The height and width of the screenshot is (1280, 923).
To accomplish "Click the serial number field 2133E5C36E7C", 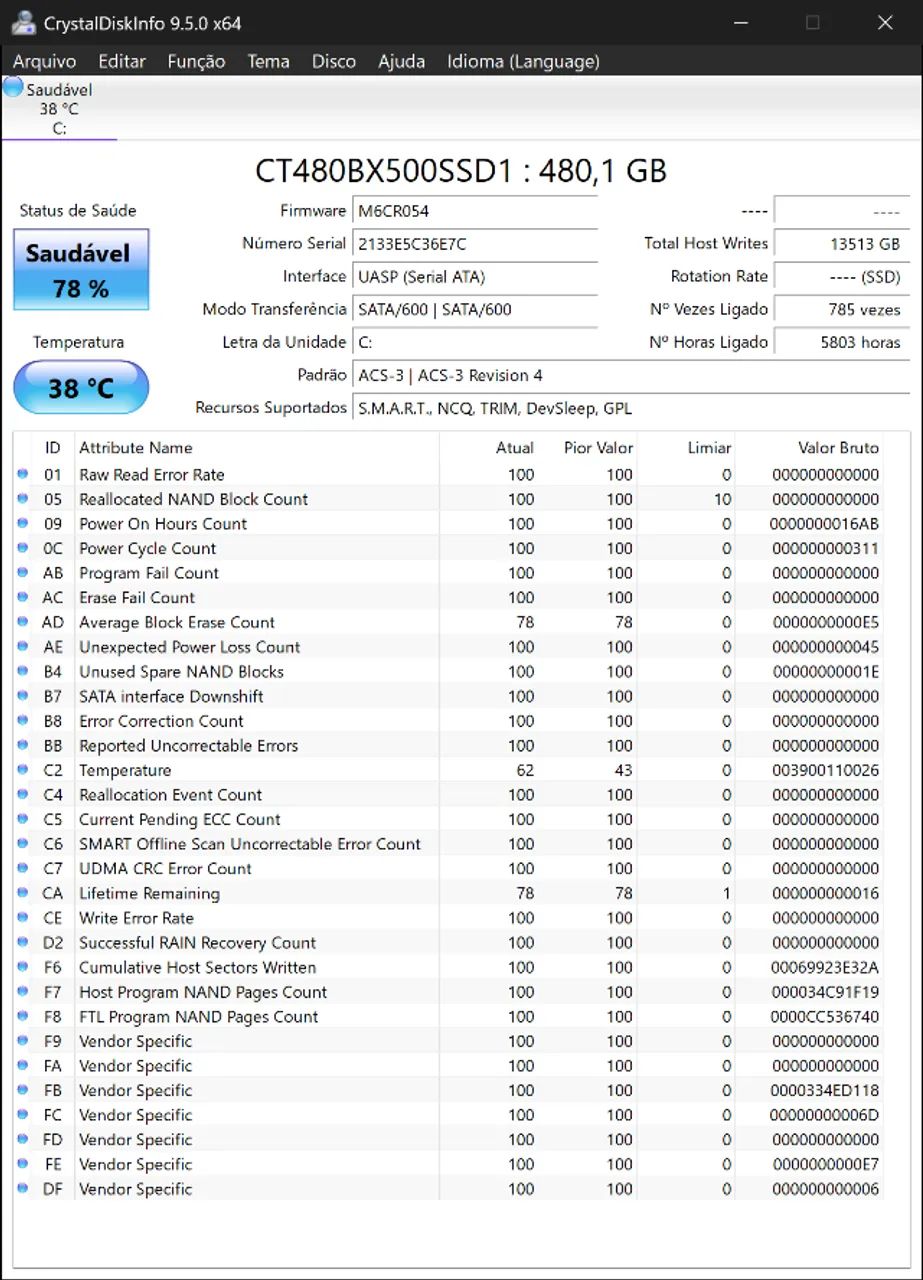I will [476, 244].
